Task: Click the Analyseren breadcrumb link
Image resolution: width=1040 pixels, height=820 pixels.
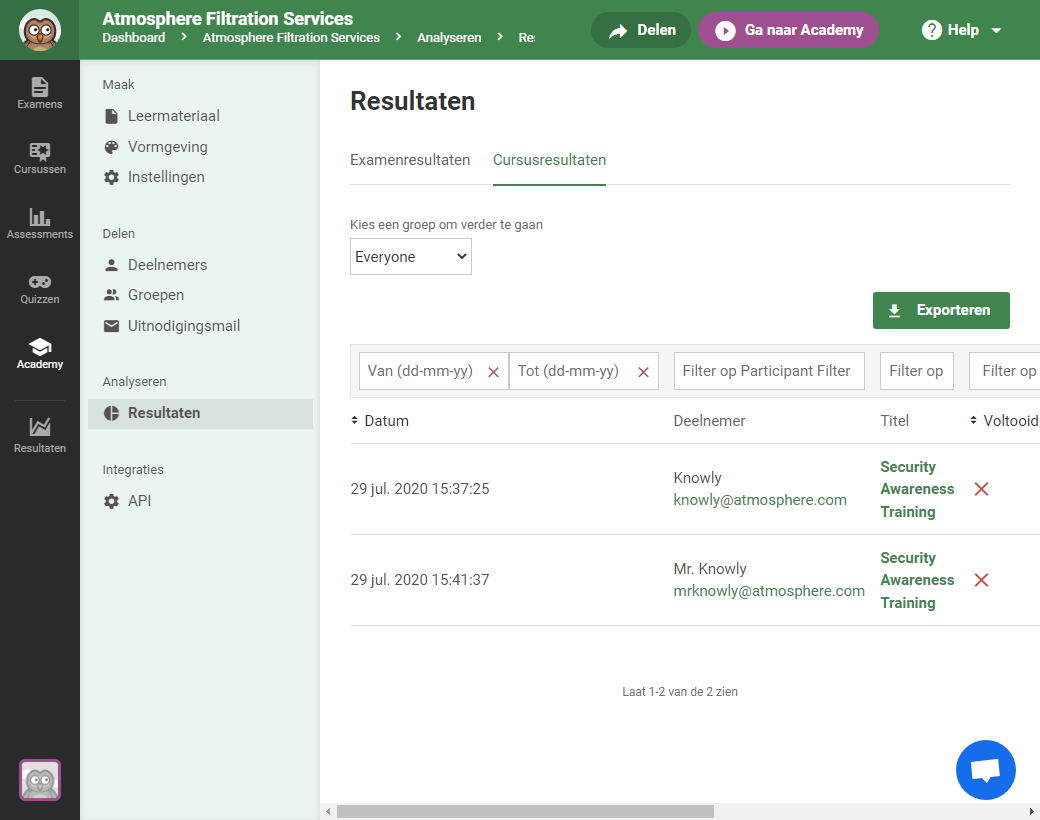Action: [449, 38]
